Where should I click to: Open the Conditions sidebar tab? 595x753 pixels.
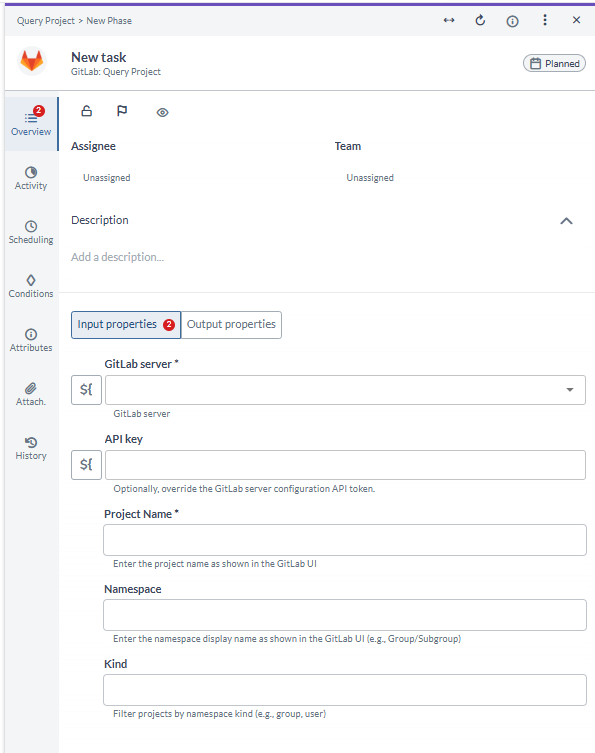31,286
